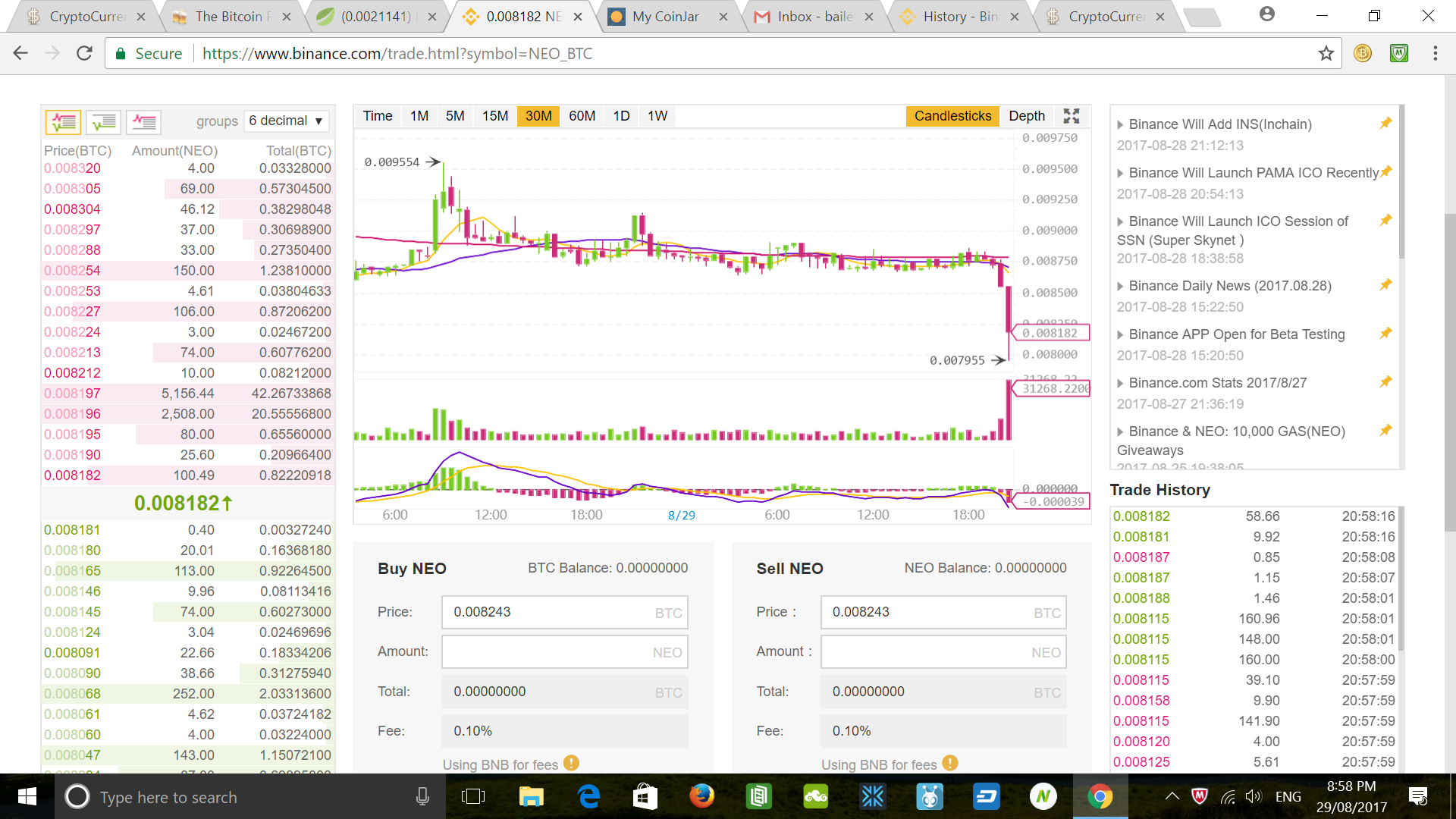Open Microsoft Edge from the taskbar
The height and width of the screenshot is (819, 1456).
(588, 796)
